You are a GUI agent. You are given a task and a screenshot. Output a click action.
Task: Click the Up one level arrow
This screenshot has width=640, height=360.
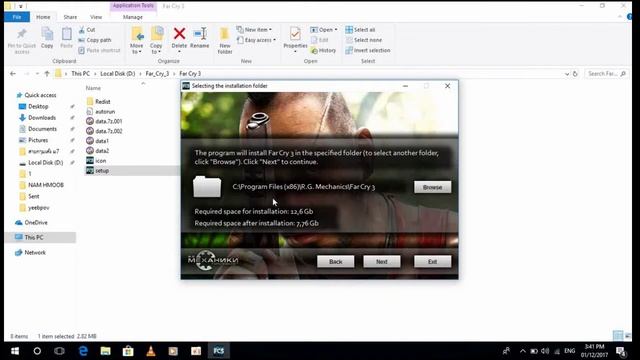(x=47, y=73)
